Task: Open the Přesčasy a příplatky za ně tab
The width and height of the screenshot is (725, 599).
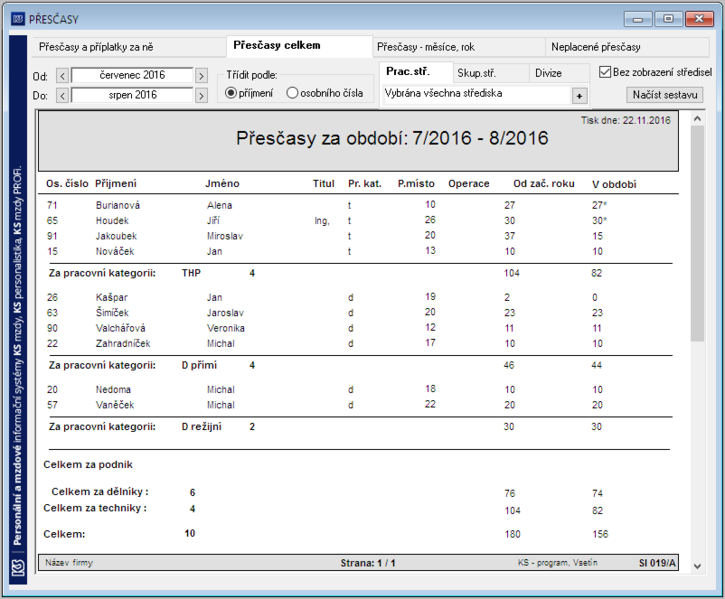Action: click(129, 47)
